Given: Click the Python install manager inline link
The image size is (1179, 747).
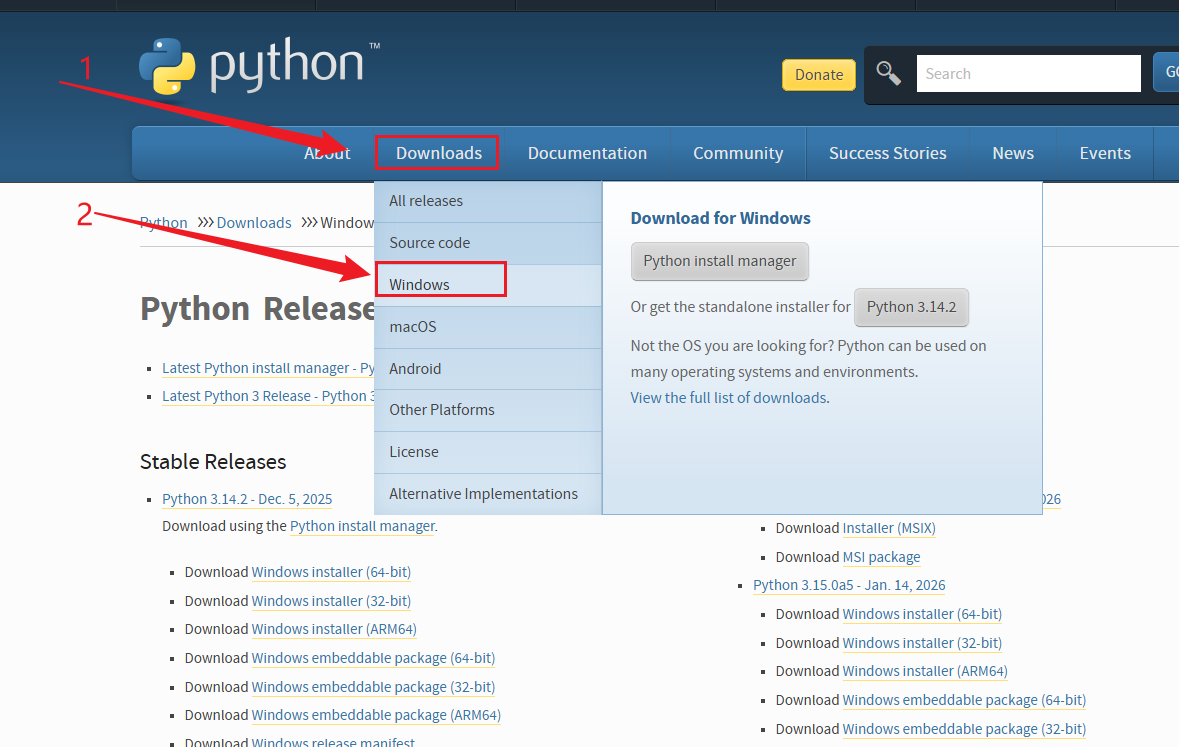Looking at the screenshot, I should point(362,527).
